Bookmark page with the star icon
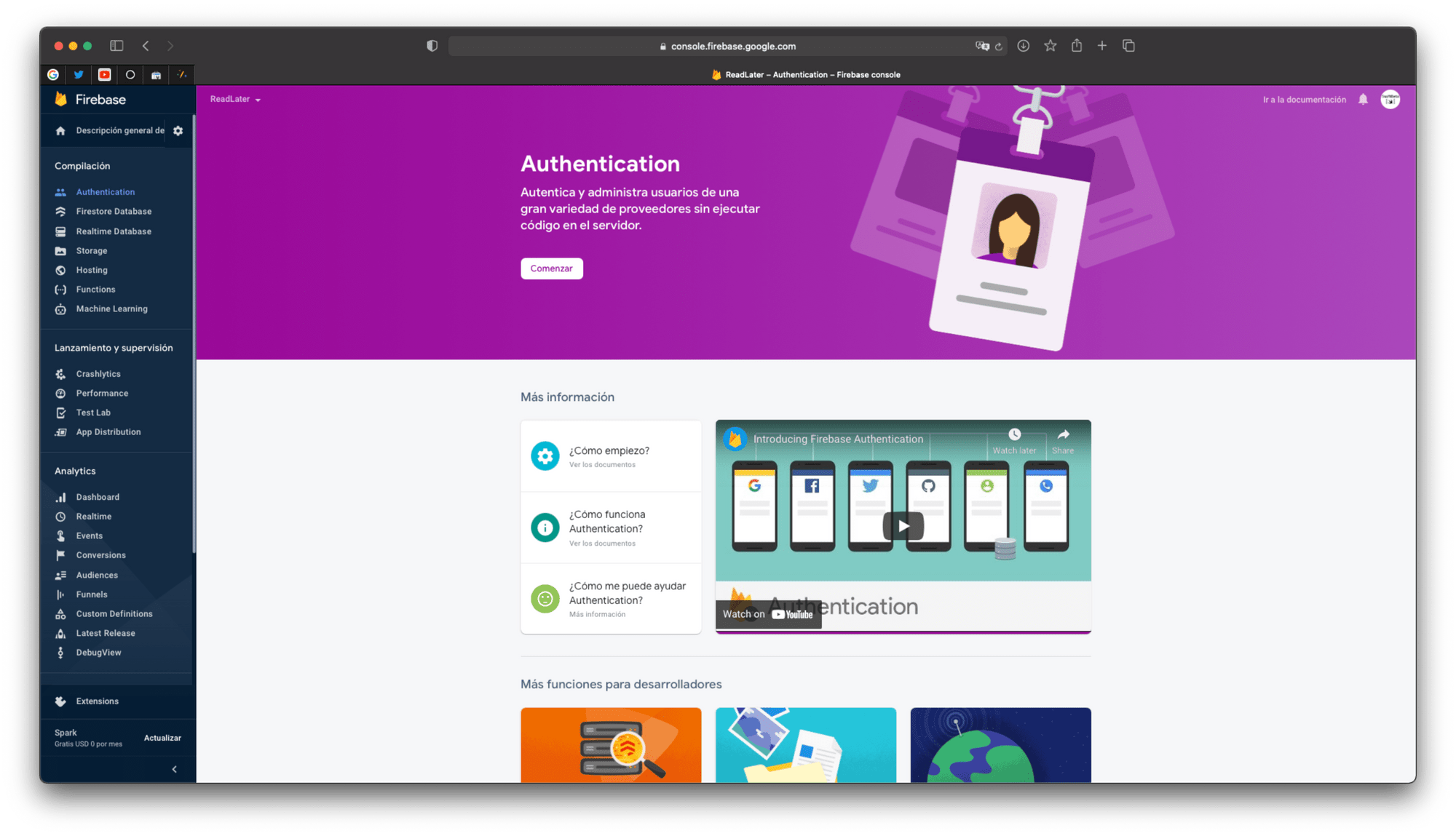 [1050, 46]
